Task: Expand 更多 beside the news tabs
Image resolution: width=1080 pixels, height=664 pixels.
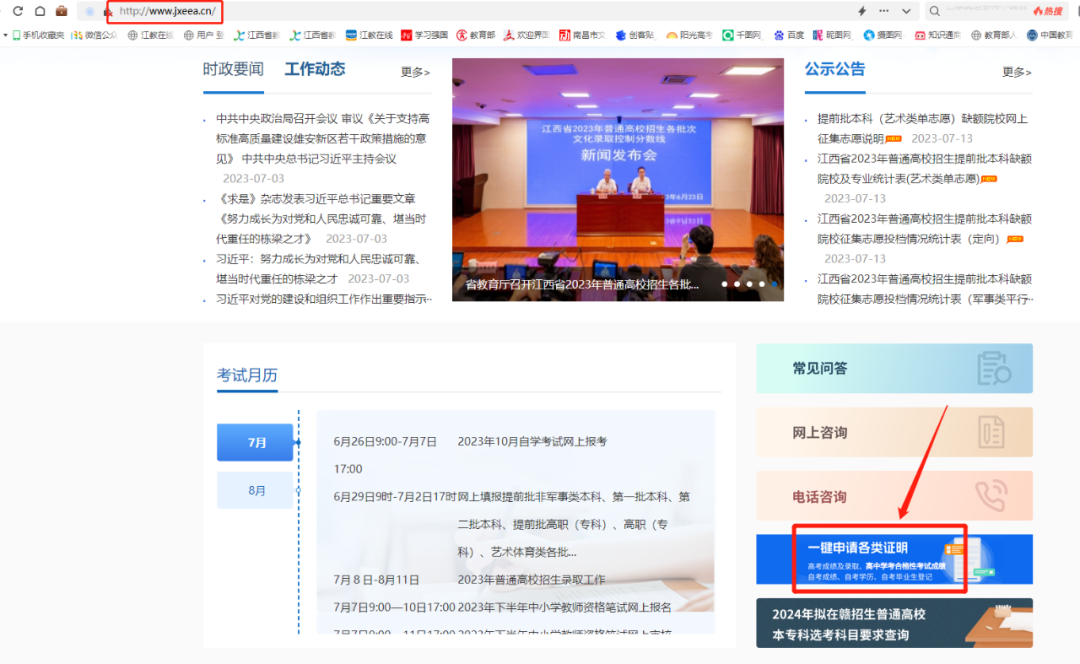Action: point(415,72)
